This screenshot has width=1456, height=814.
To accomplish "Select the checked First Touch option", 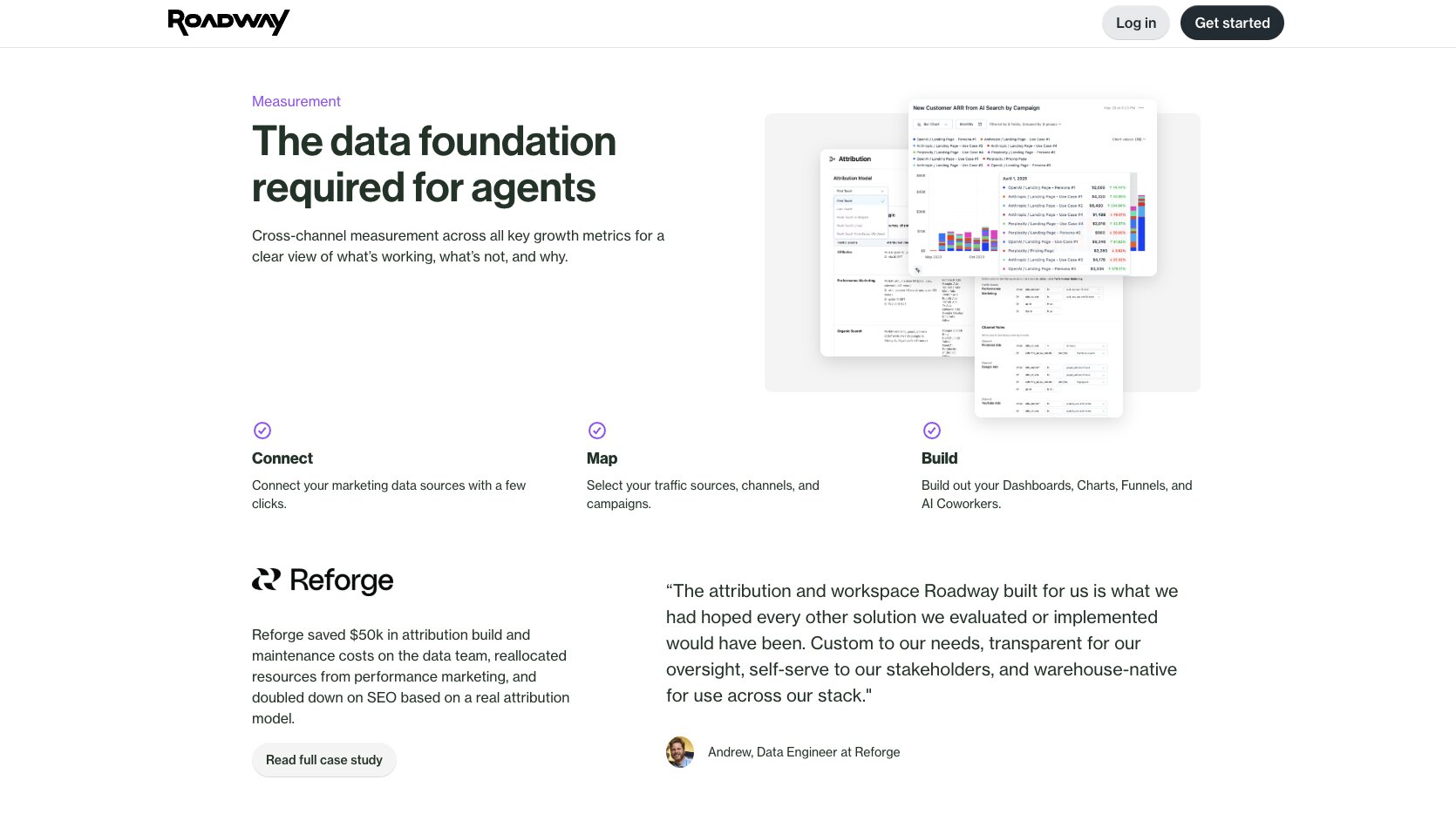I will [861, 200].
